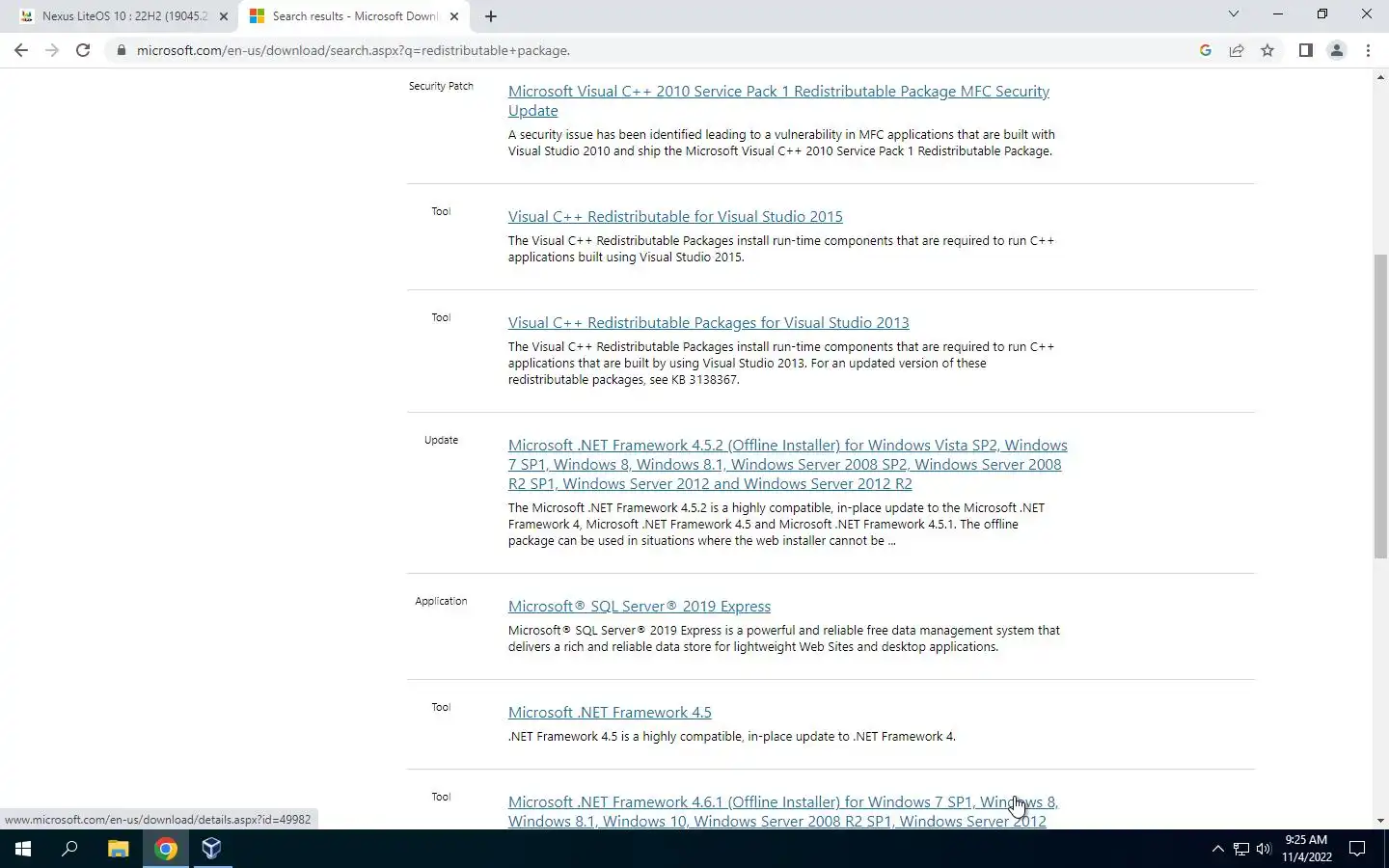
Task: Click Chrome icon in taskbar
Action: coord(166,849)
